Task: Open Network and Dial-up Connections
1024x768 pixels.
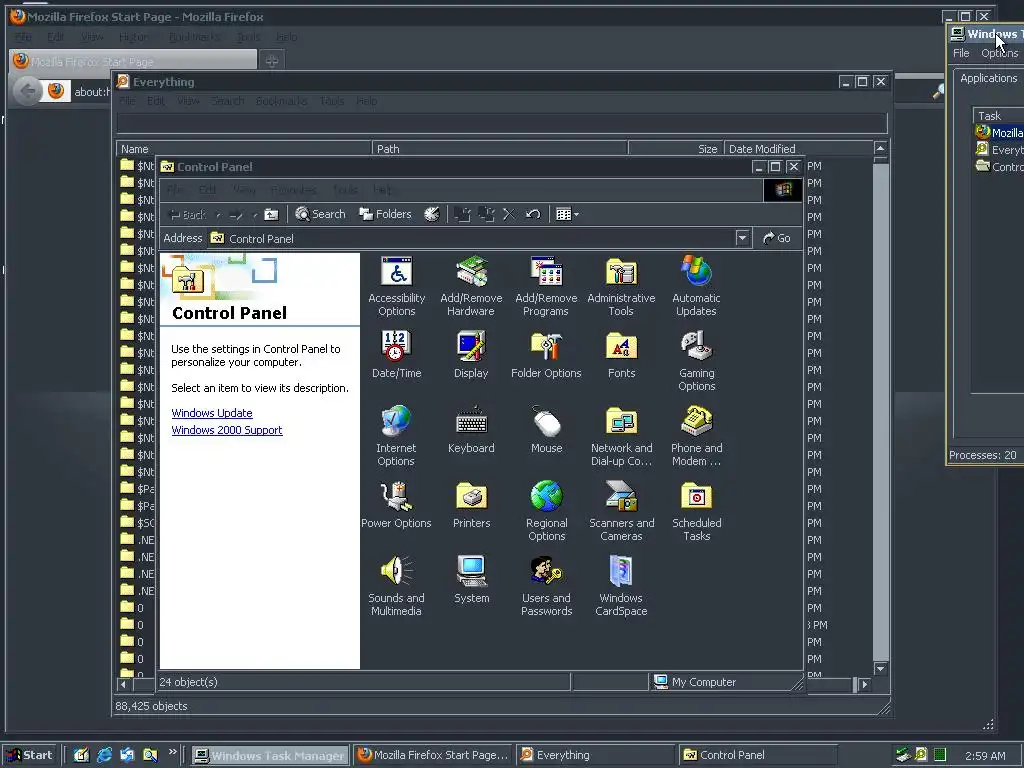Action: 621,436
